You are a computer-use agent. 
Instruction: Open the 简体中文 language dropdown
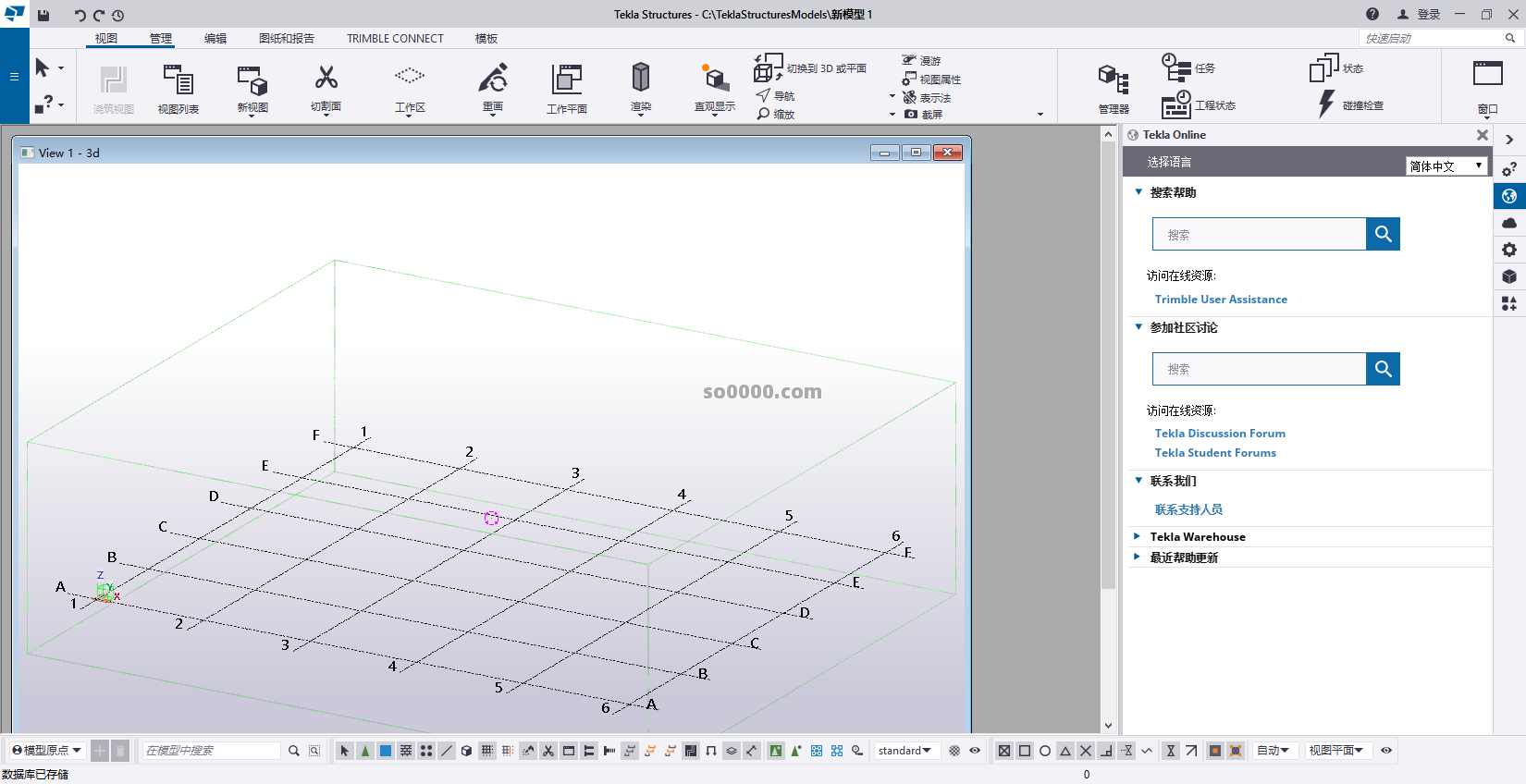pyautogui.click(x=1446, y=165)
